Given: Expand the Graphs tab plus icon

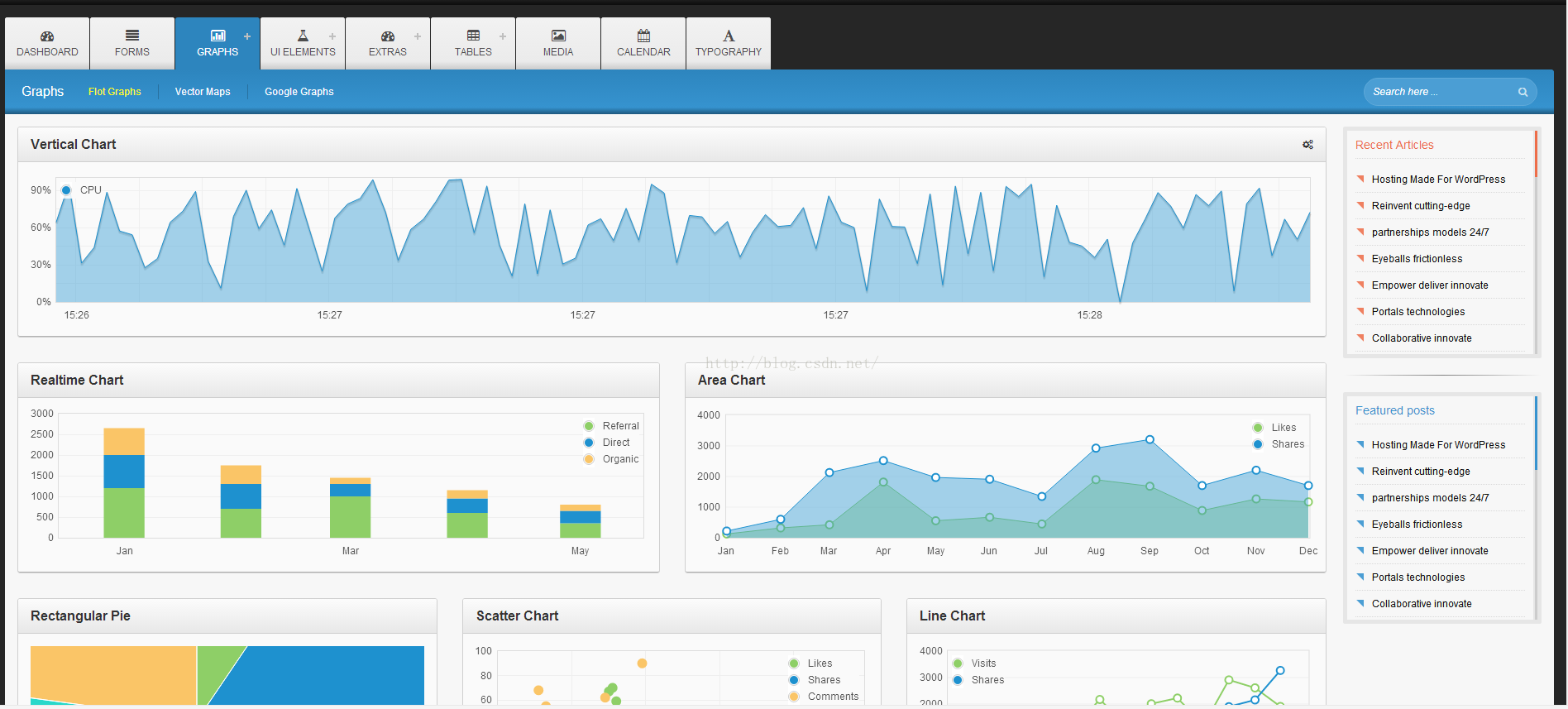Looking at the screenshot, I should tap(247, 36).
